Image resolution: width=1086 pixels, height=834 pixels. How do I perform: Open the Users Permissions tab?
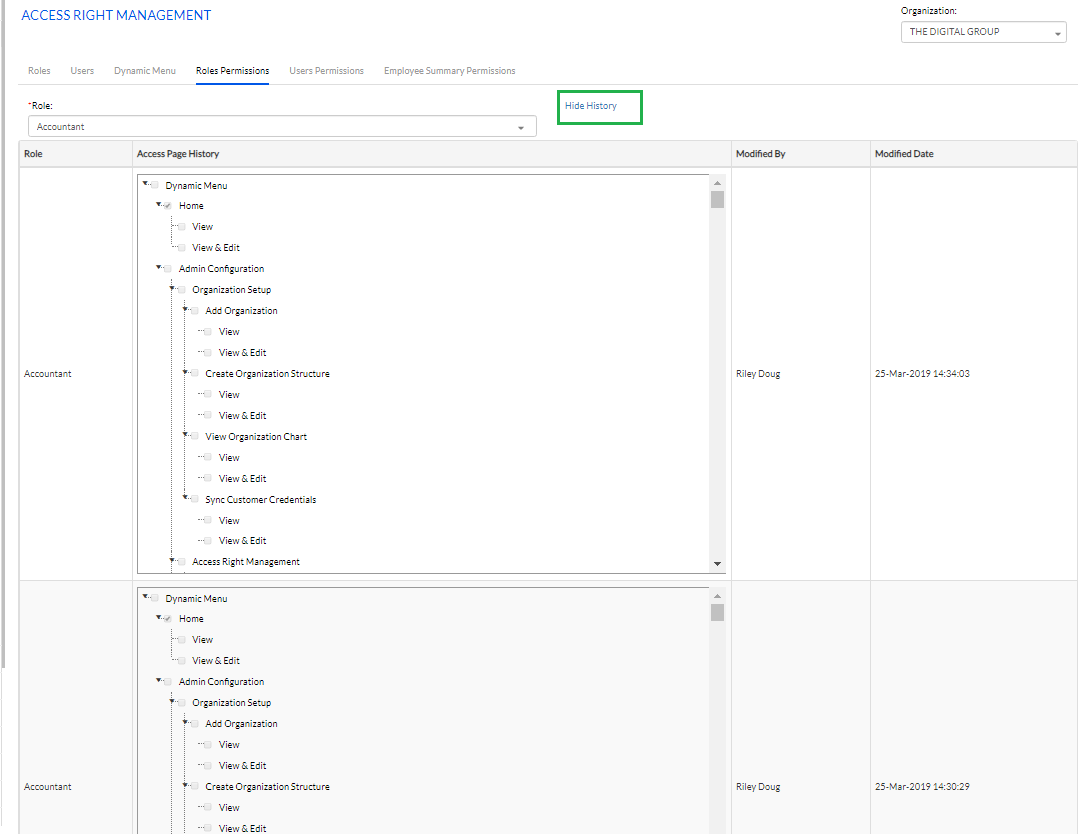[x=326, y=71]
